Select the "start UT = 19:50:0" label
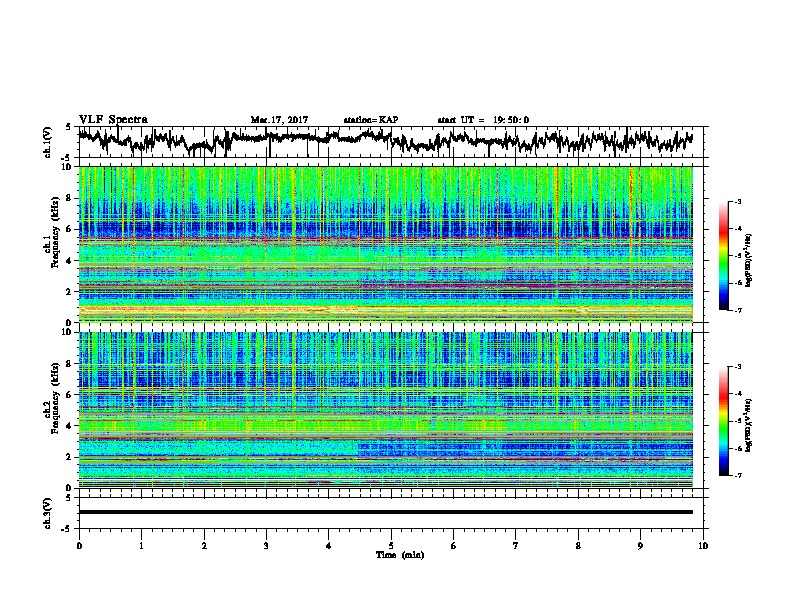Screen dimensions: 792x612 (x=483, y=120)
